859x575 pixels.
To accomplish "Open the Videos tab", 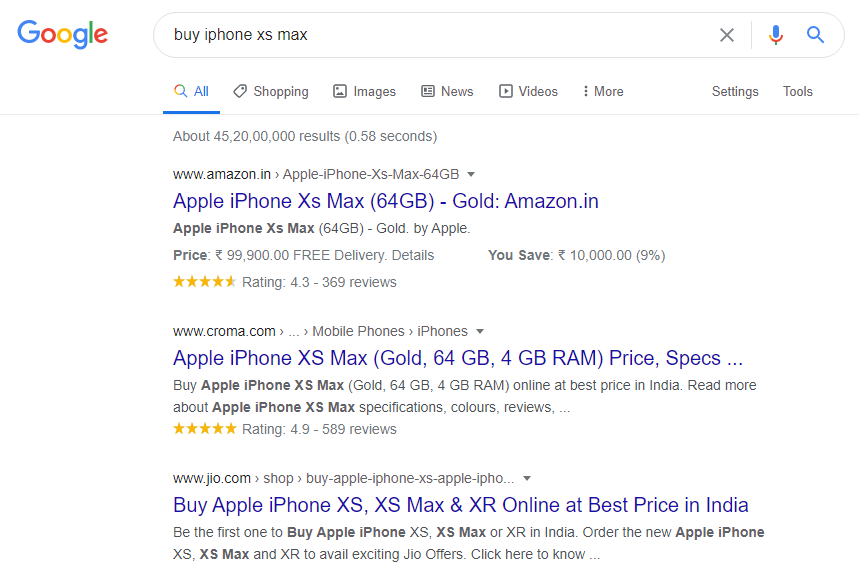I will coord(528,91).
